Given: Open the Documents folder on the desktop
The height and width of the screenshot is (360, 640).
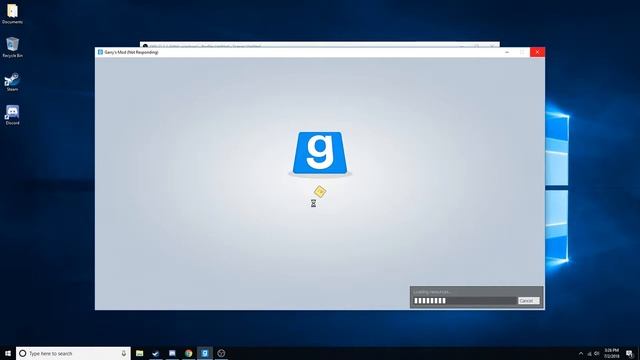Looking at the screenshot, I should tap(12, 13).
